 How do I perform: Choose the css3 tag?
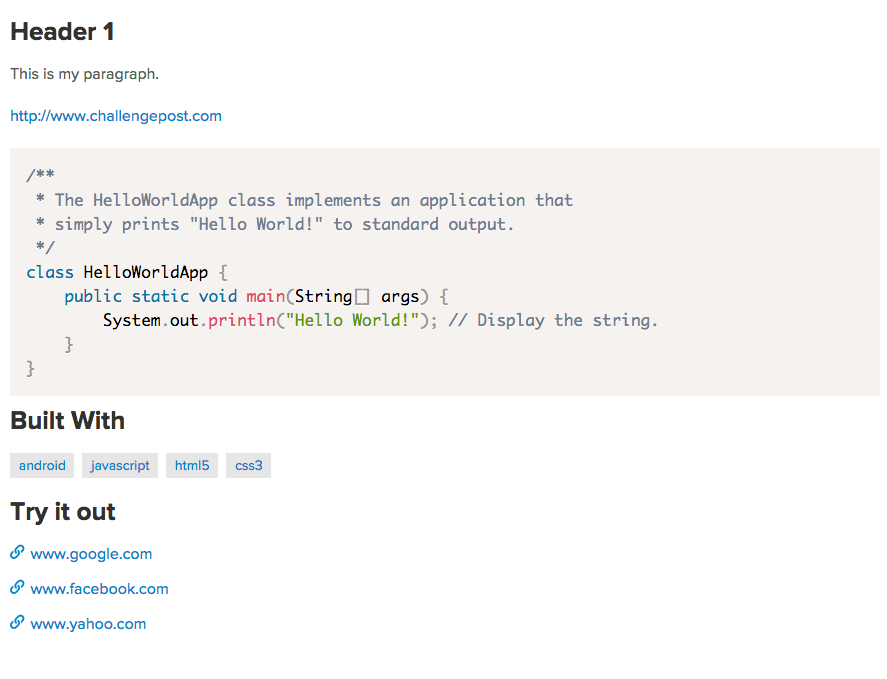tap(248, 465)
